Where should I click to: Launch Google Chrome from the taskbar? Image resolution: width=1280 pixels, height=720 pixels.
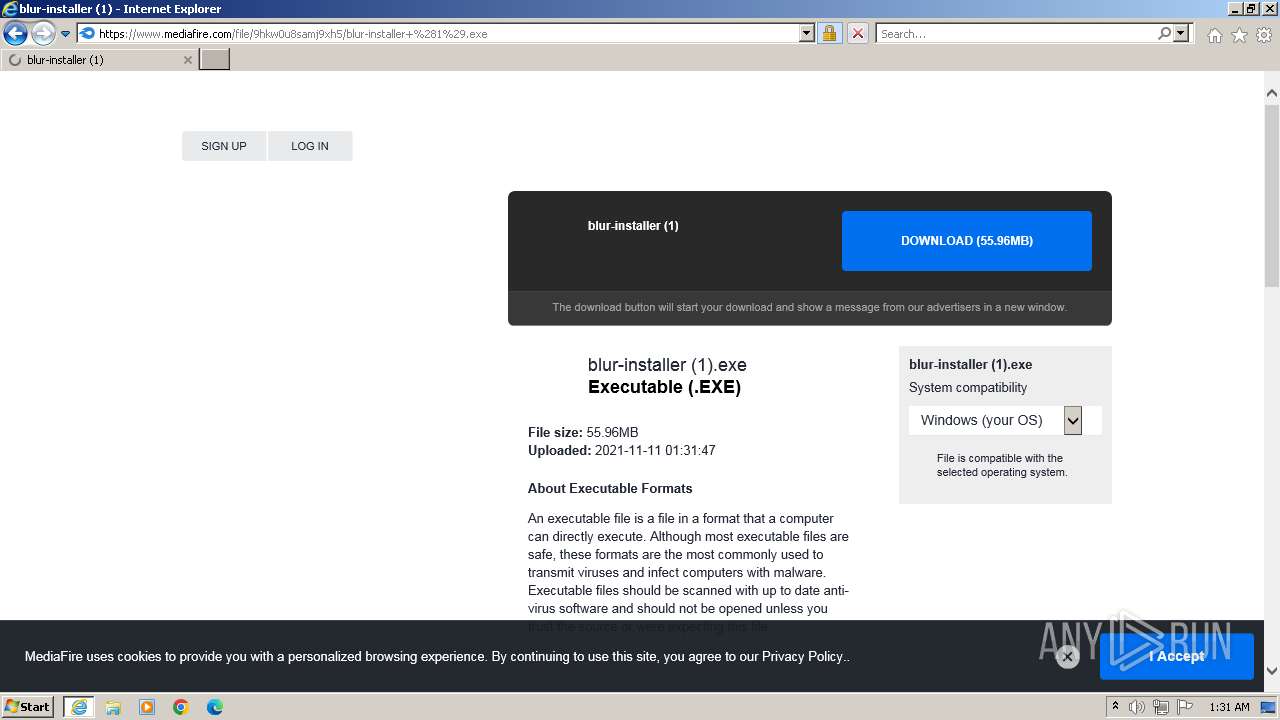pyautogui.click(x=181, y=707)
